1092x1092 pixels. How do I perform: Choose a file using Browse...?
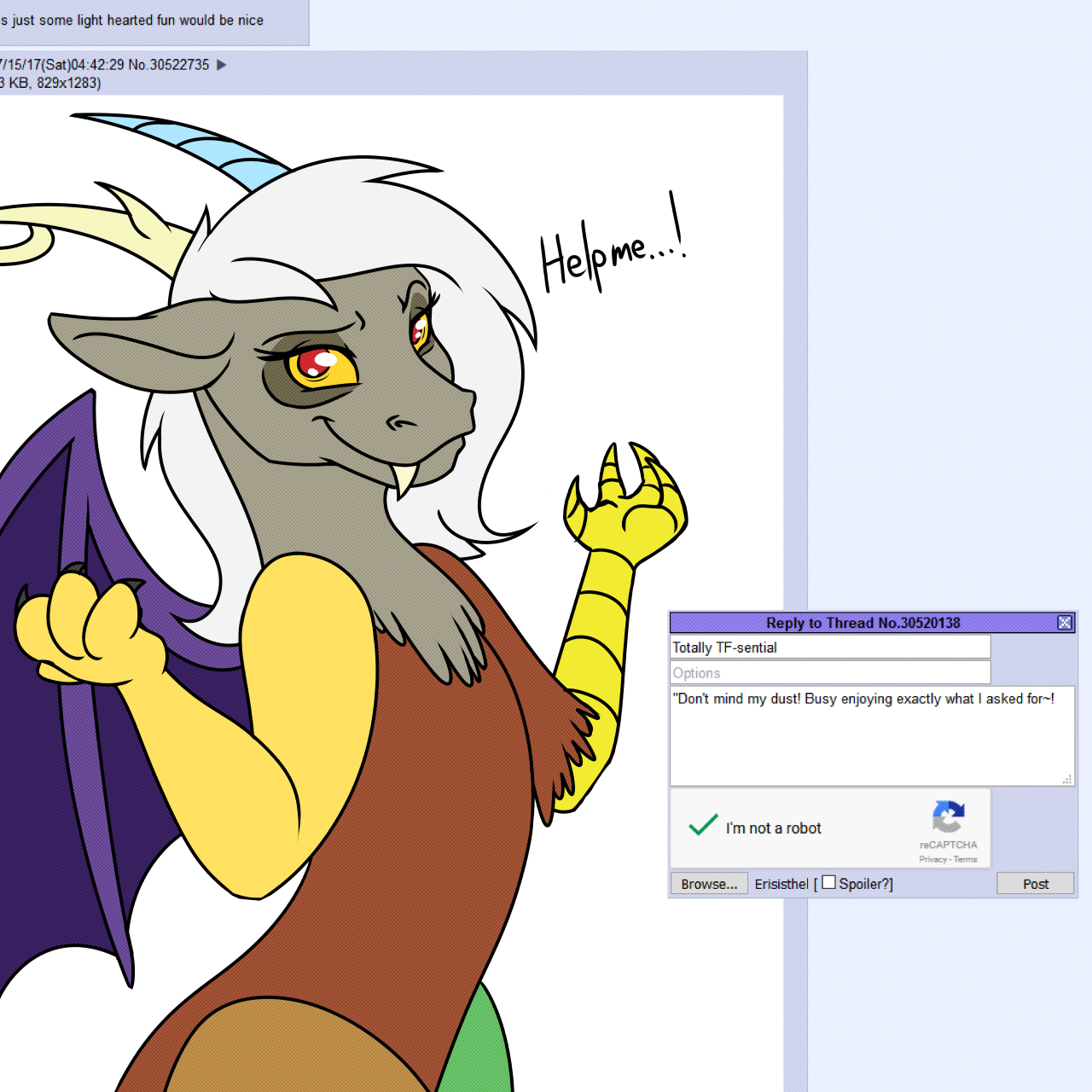[709, 884]
